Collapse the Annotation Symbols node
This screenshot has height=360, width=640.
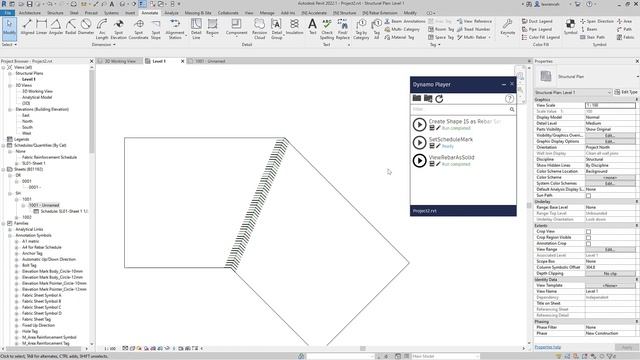pos(10,236)
